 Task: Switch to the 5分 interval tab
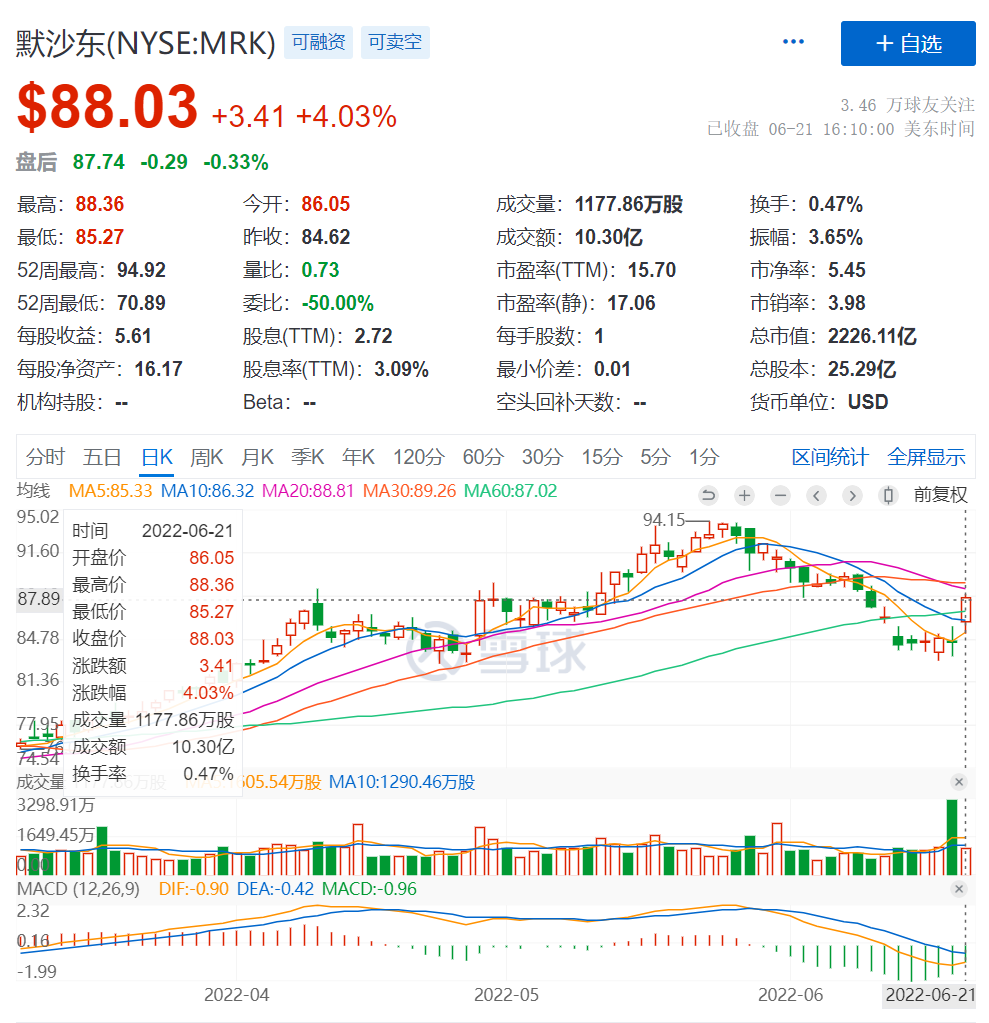656,457
